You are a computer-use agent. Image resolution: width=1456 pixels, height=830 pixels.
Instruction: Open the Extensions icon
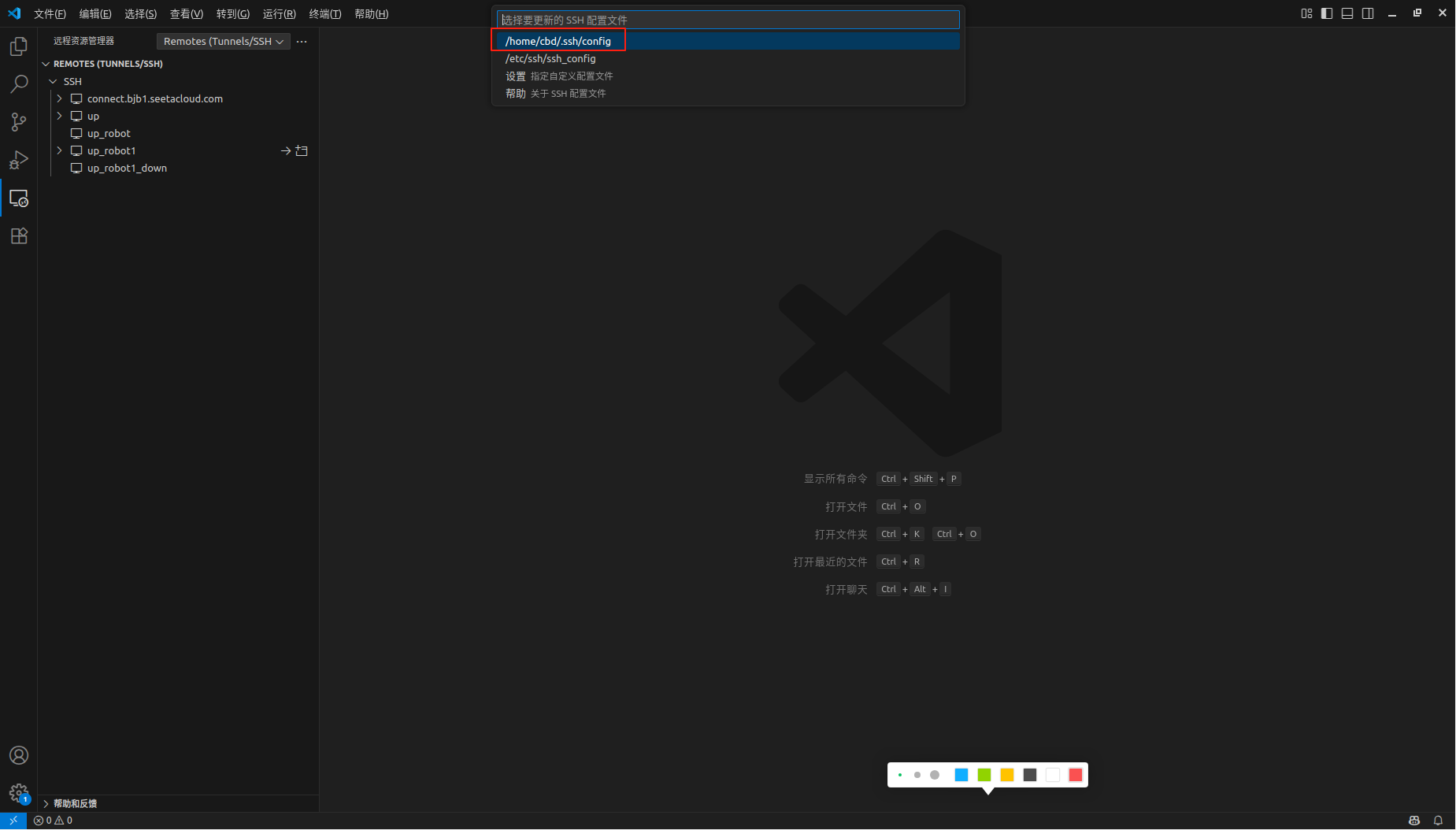tap(18, 235)
